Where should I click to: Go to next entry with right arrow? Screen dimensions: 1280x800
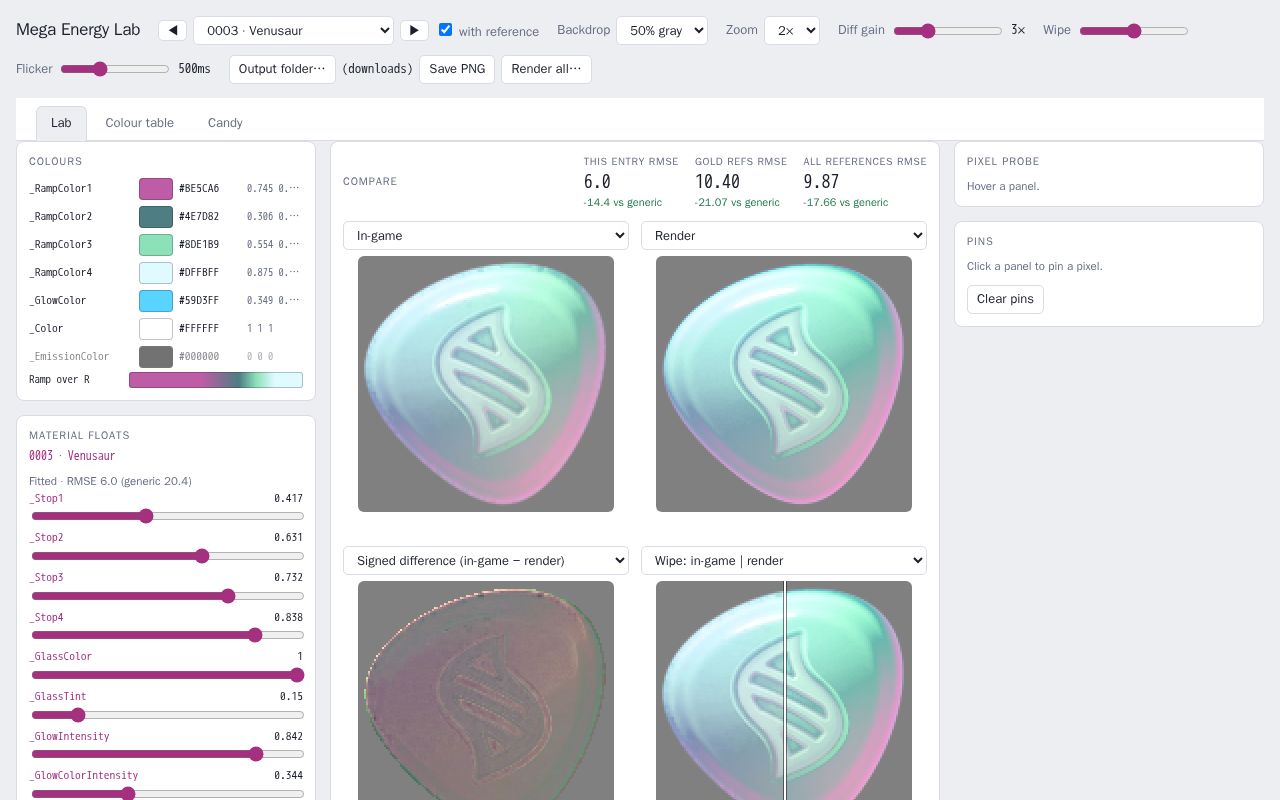(x=414, y=30)
